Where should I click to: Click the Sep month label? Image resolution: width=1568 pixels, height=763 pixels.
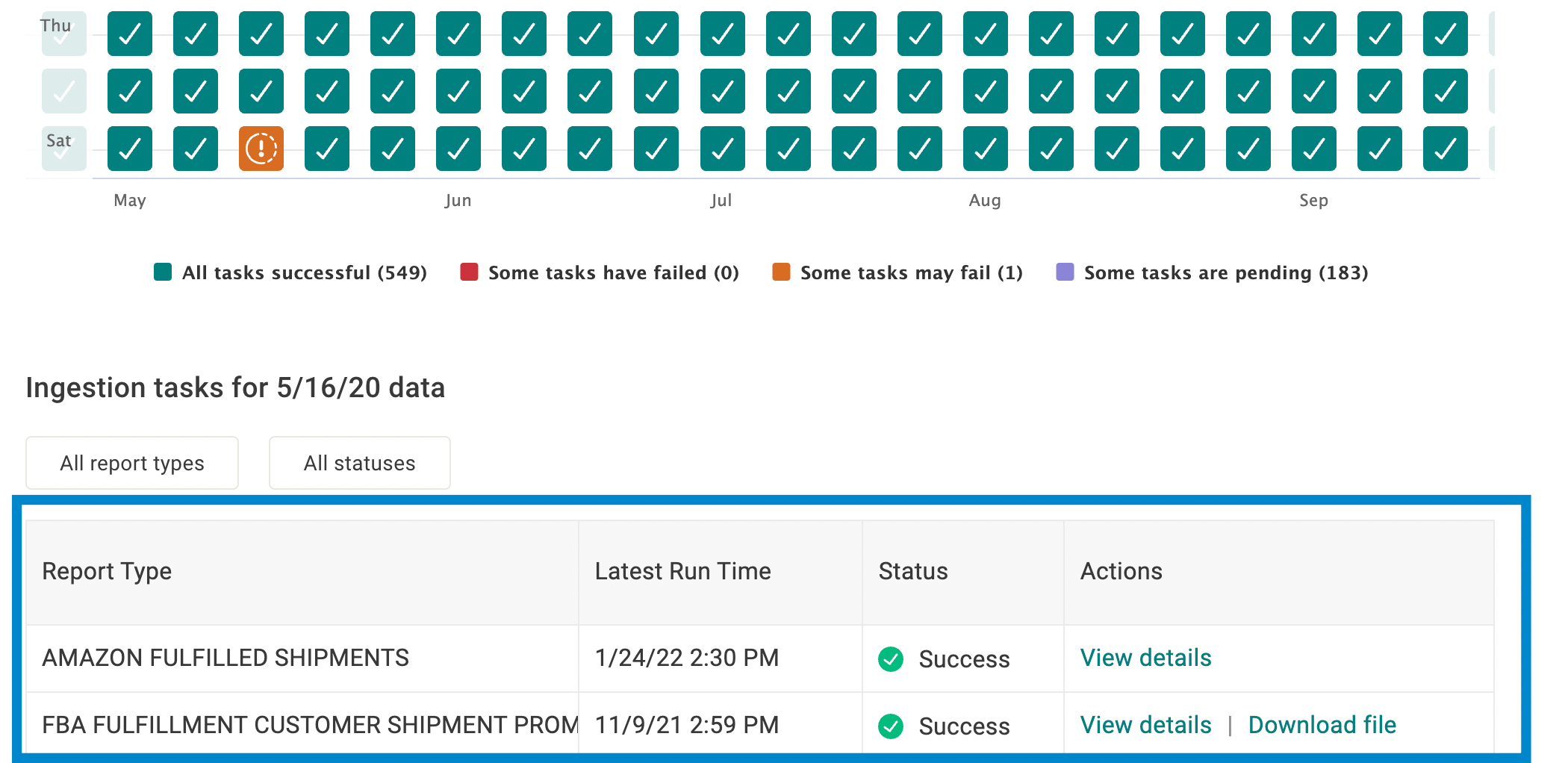point(1313,200)
